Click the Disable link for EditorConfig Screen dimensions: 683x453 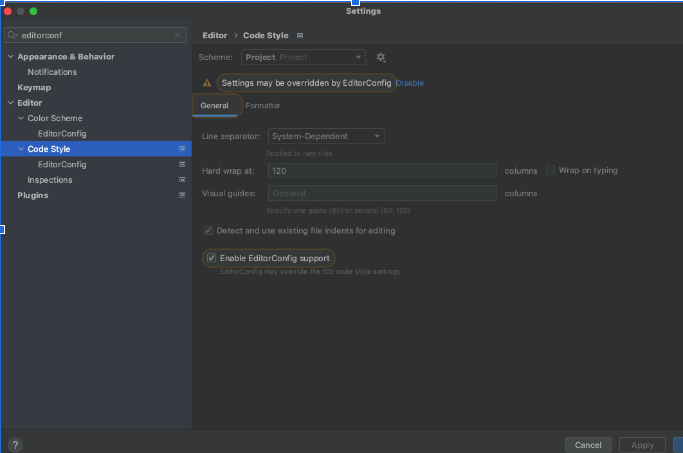[409, 83]
